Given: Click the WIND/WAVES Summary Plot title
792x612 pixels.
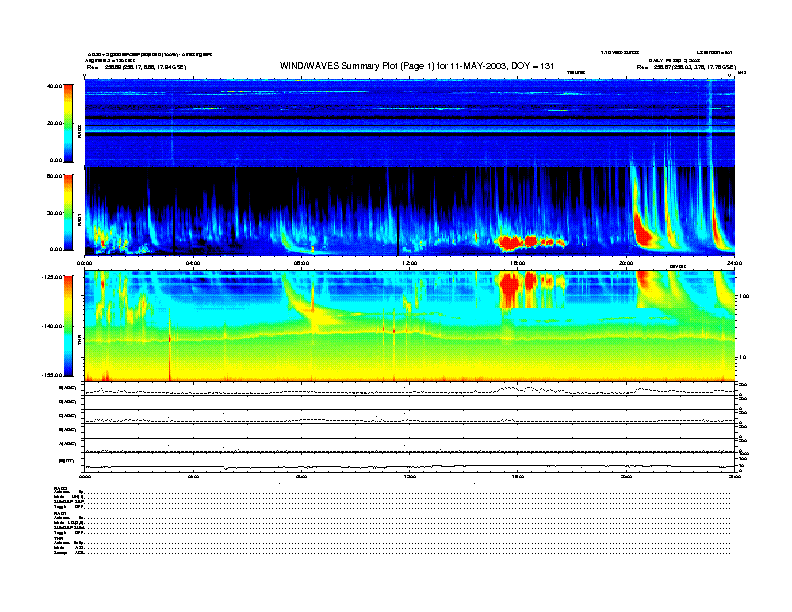Looking at the screenshot, I should (417, 66).
